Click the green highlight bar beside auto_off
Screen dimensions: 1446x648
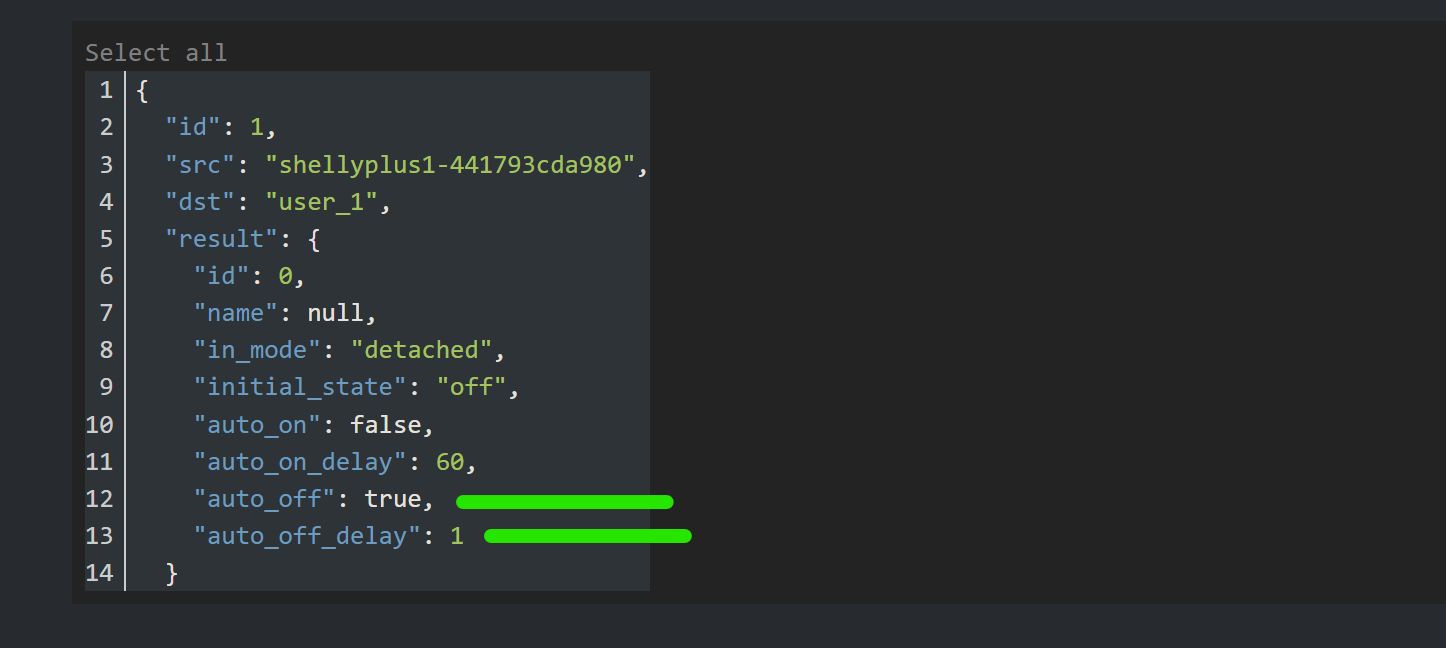[x=564, y=502]
